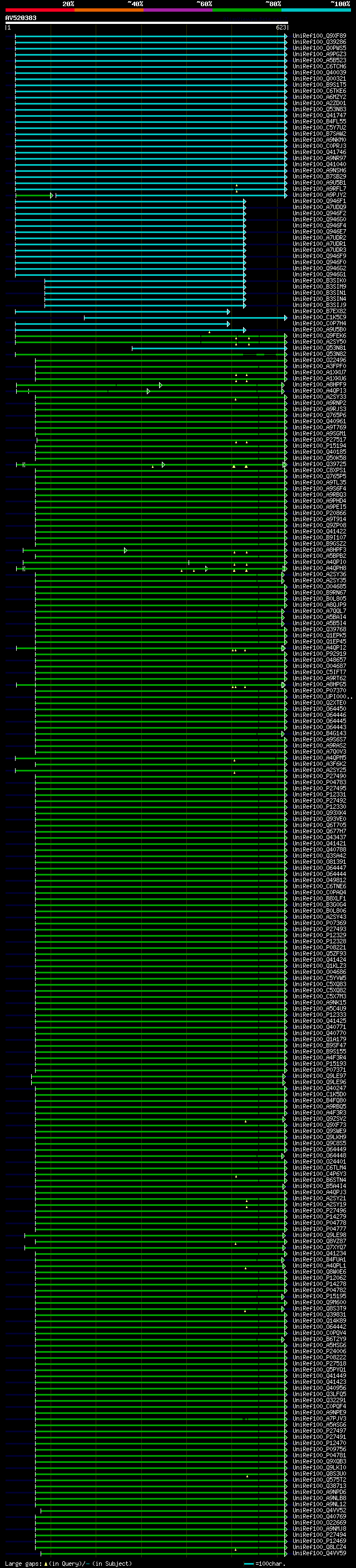Select hit UniRef100_A4QPH8
The width and height of the screenshot is (356, 1568).
319,568
